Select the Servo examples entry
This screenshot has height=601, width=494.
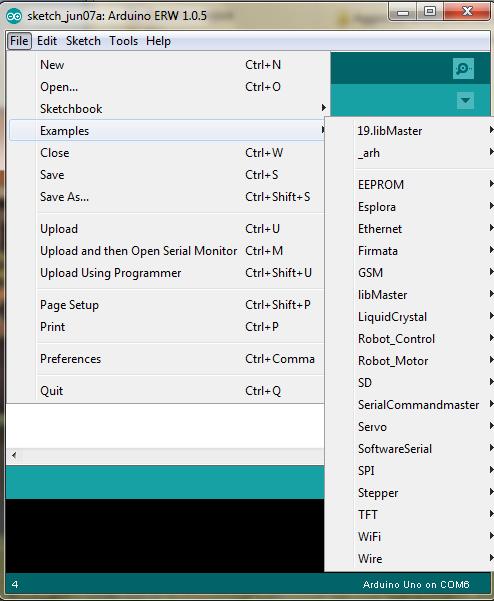tap(425, 427)
